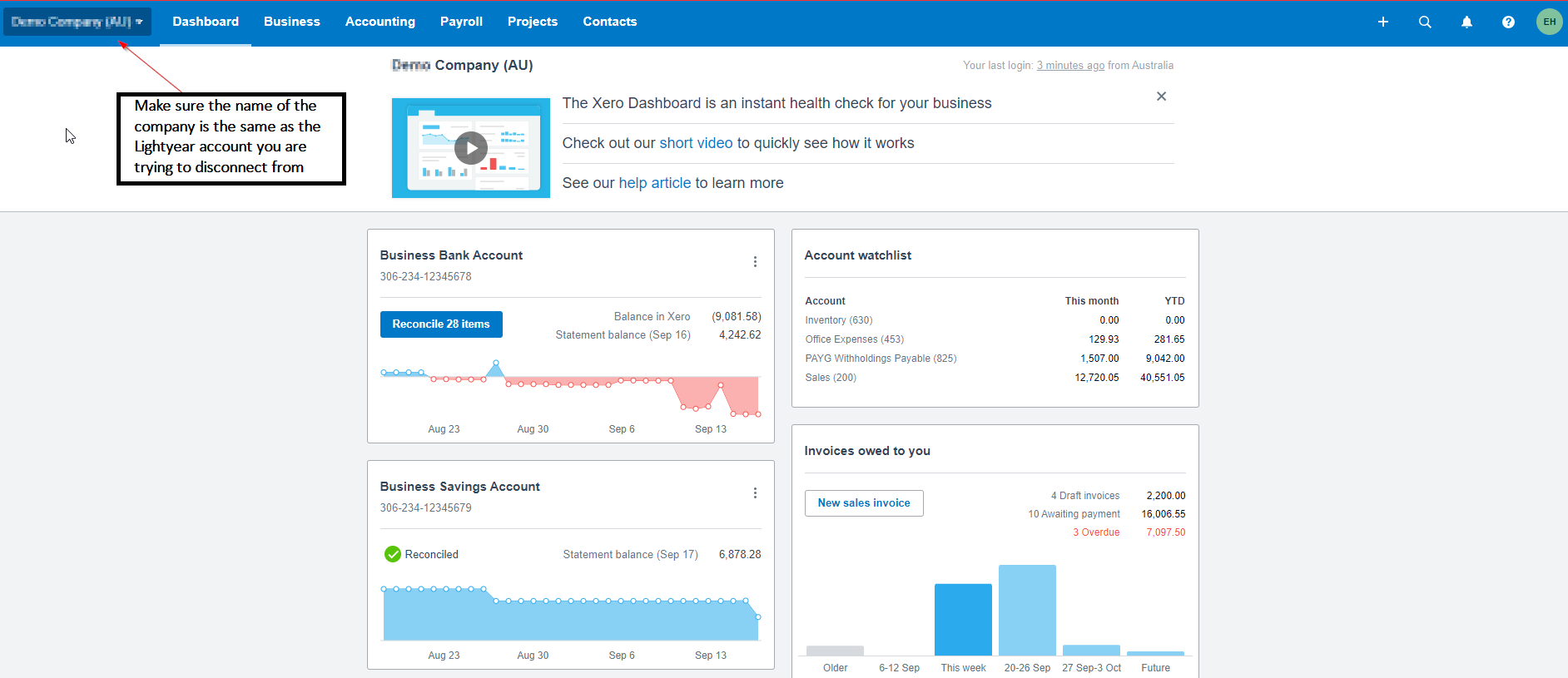The image size is (1568, 678).
Task: Select the 20-26 Sep invoice bar
Action: pyautogui.click(x=1027, y=611)
